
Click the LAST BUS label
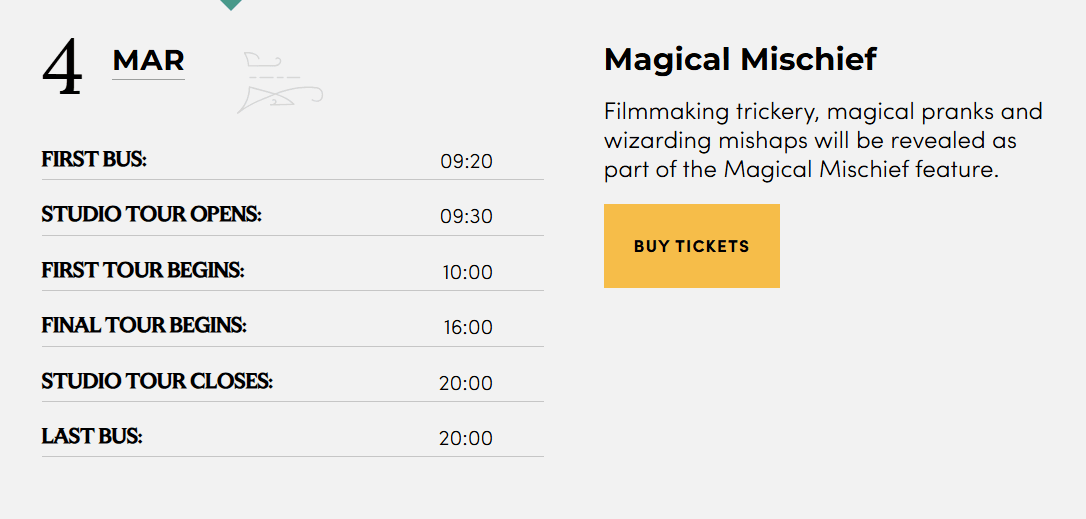92,437
